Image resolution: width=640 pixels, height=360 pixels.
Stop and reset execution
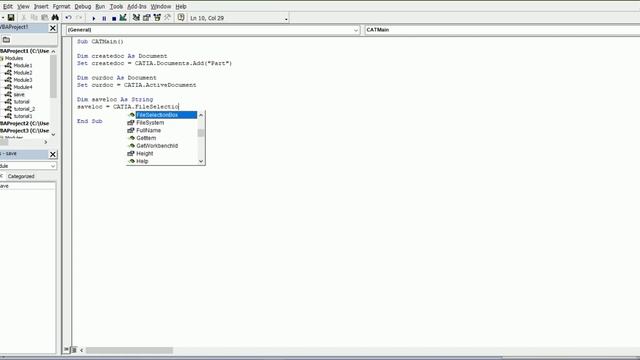tap(114, 18)
